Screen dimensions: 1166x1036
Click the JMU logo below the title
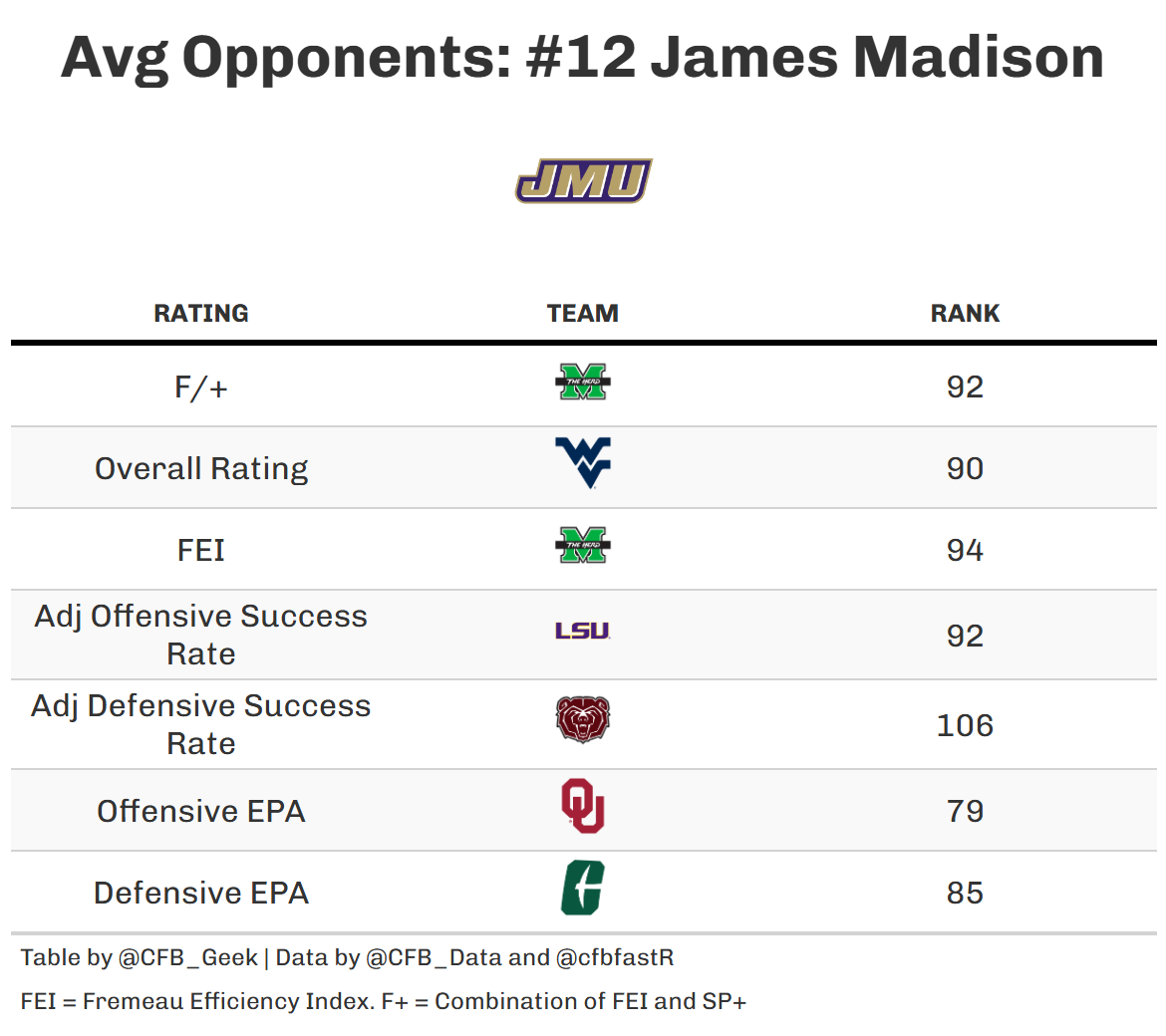pos(583,181)
